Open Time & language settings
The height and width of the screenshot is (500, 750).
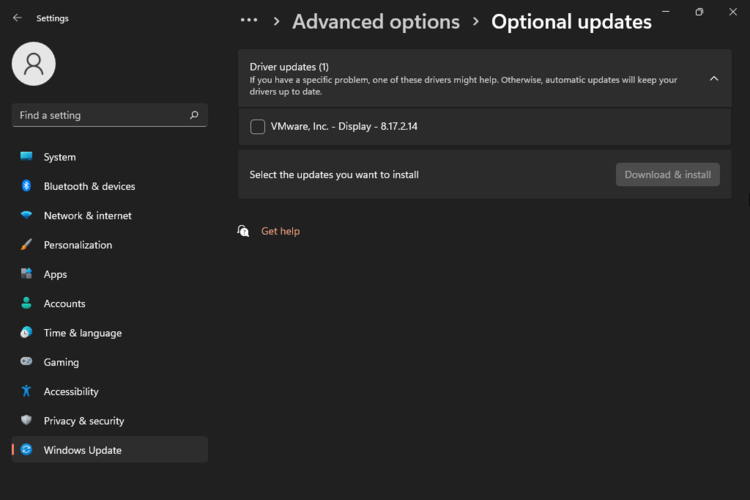pos(82,333)
